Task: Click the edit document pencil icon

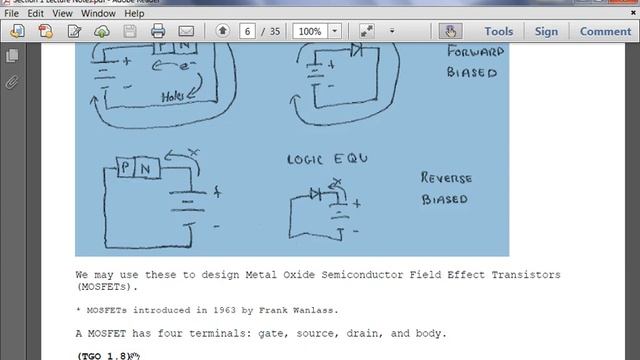Action: [x=74, y=31]
